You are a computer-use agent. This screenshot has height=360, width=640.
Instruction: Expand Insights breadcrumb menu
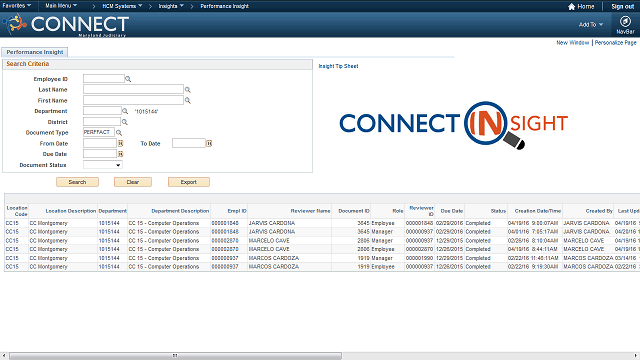[x=171, y=6]
